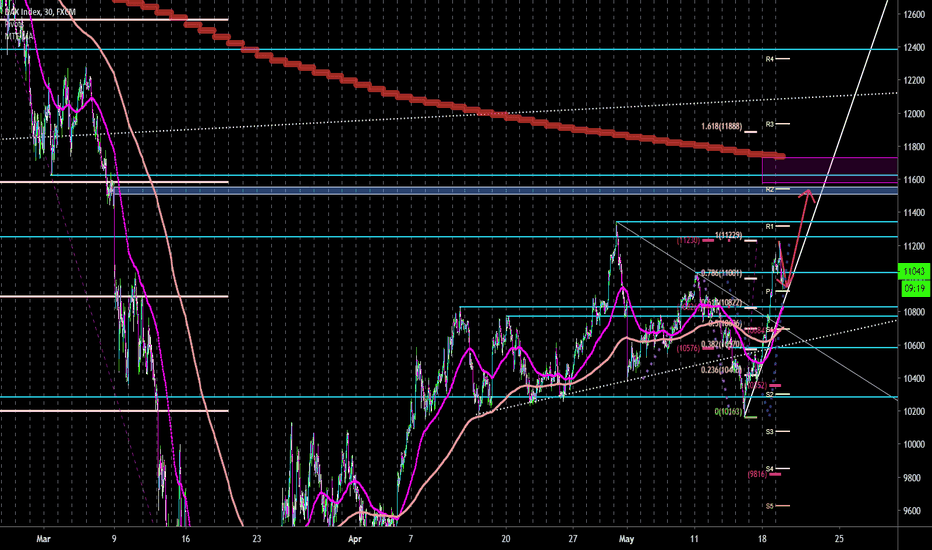The image size is (932, 550).
Task: Select the 1.618(11888) Fibonacci extension label
Action: click(722, 126)
